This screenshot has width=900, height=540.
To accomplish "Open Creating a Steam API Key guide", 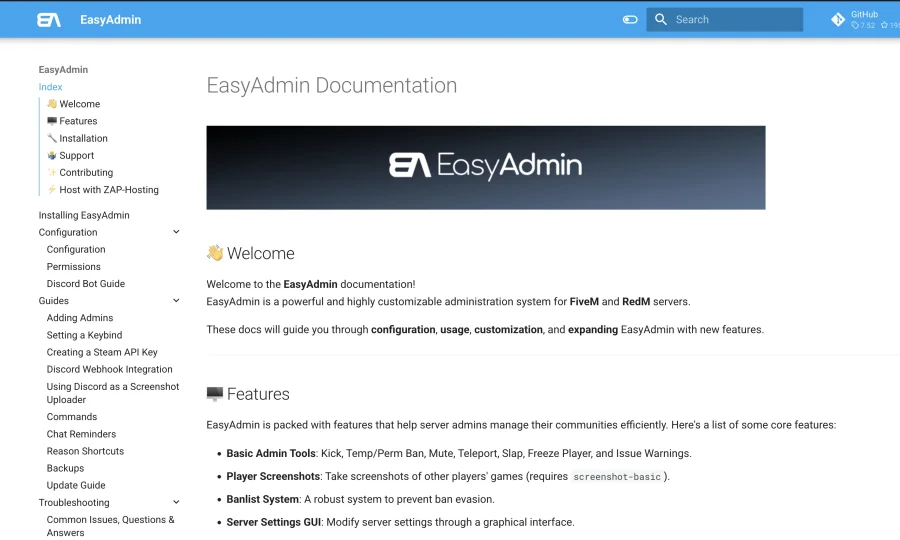I will point(102,352).
